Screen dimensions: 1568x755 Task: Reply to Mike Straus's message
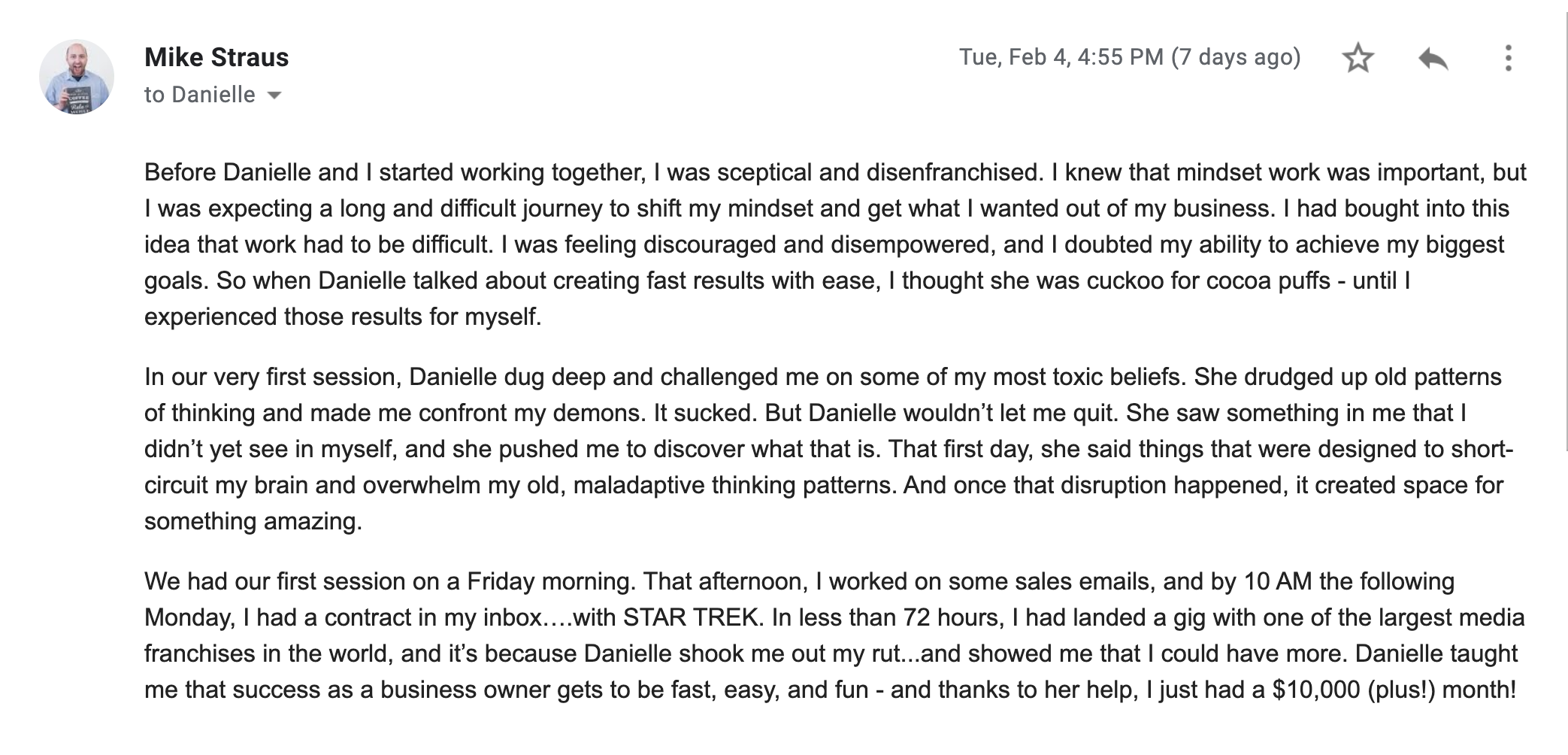1433,58
